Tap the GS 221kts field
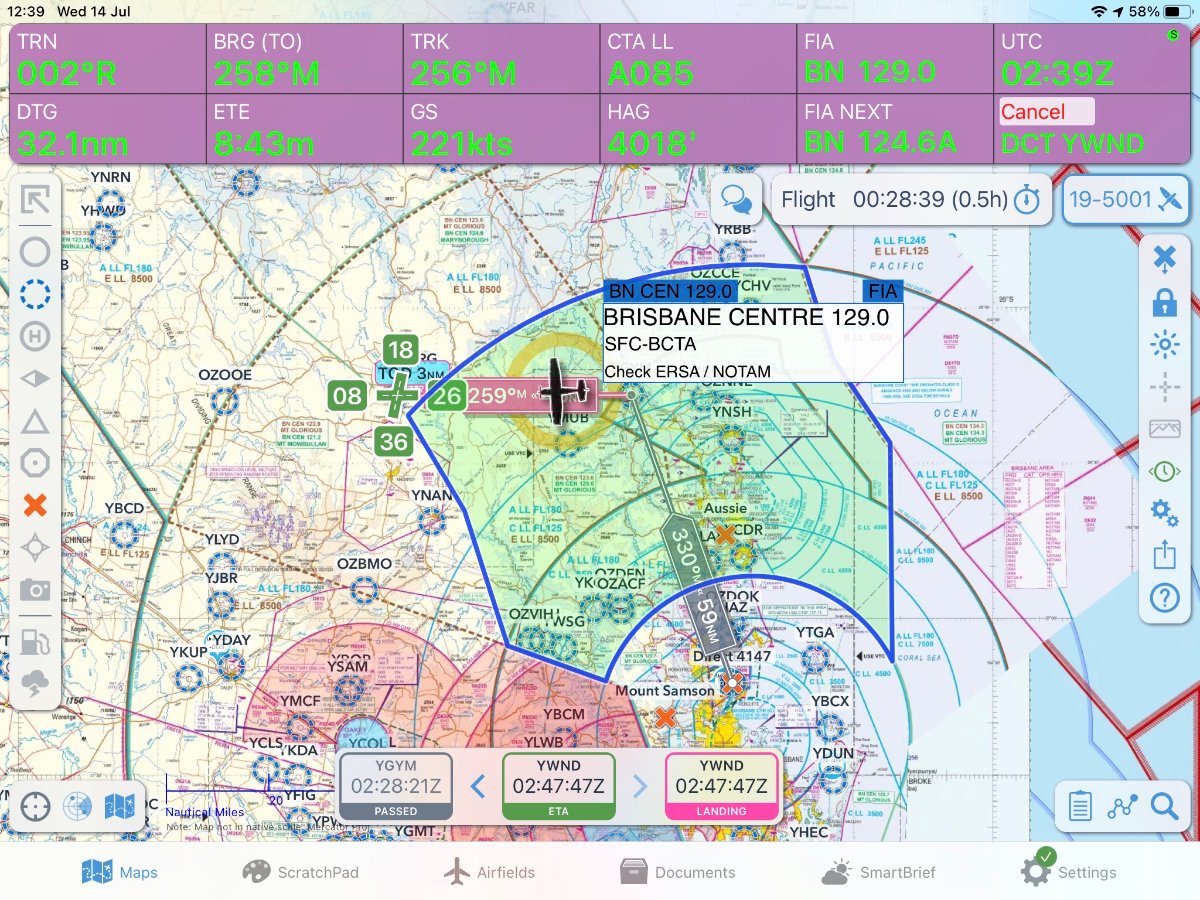Screen dimensions: 1200x900 pyautogui.click(x=502, y=128)
